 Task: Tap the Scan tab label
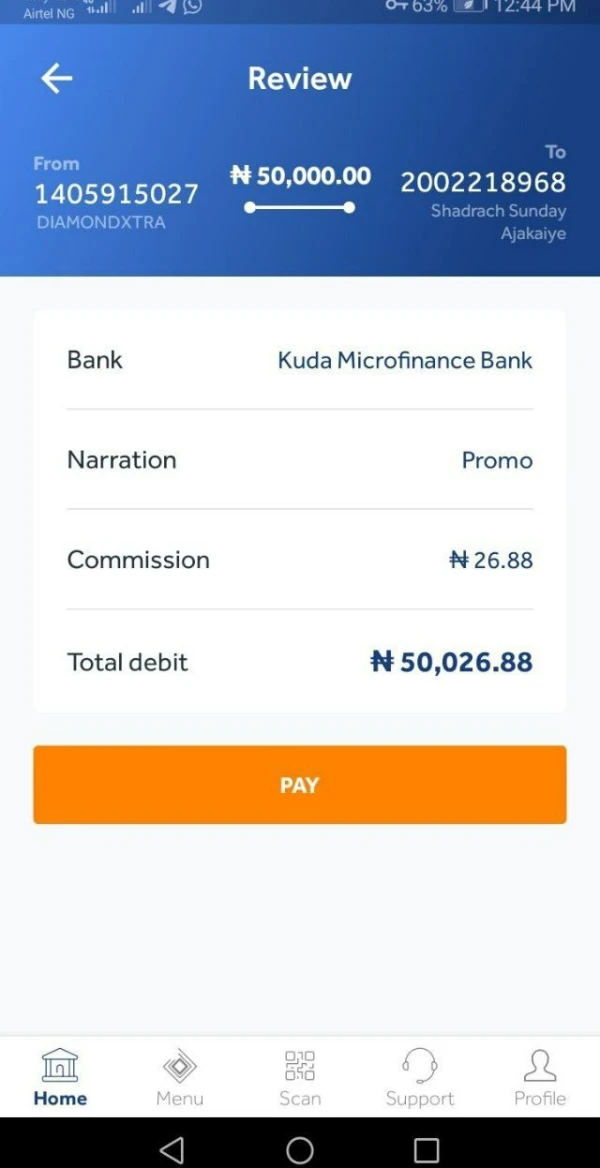[300, 1098]
